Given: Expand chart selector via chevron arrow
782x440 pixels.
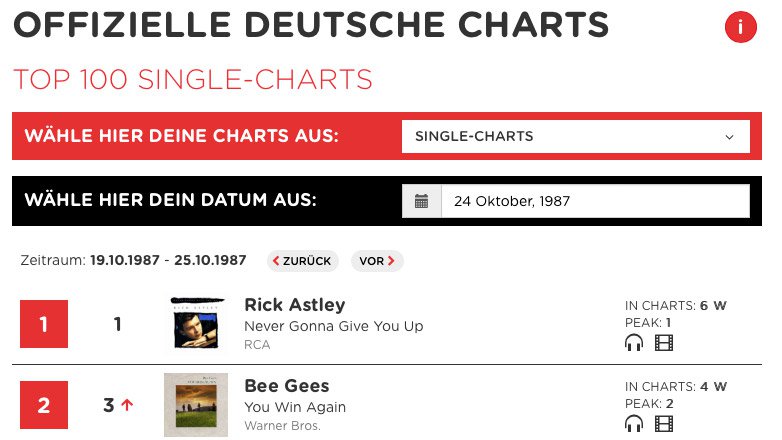Looking at the screenshot, I should point(729,137).
